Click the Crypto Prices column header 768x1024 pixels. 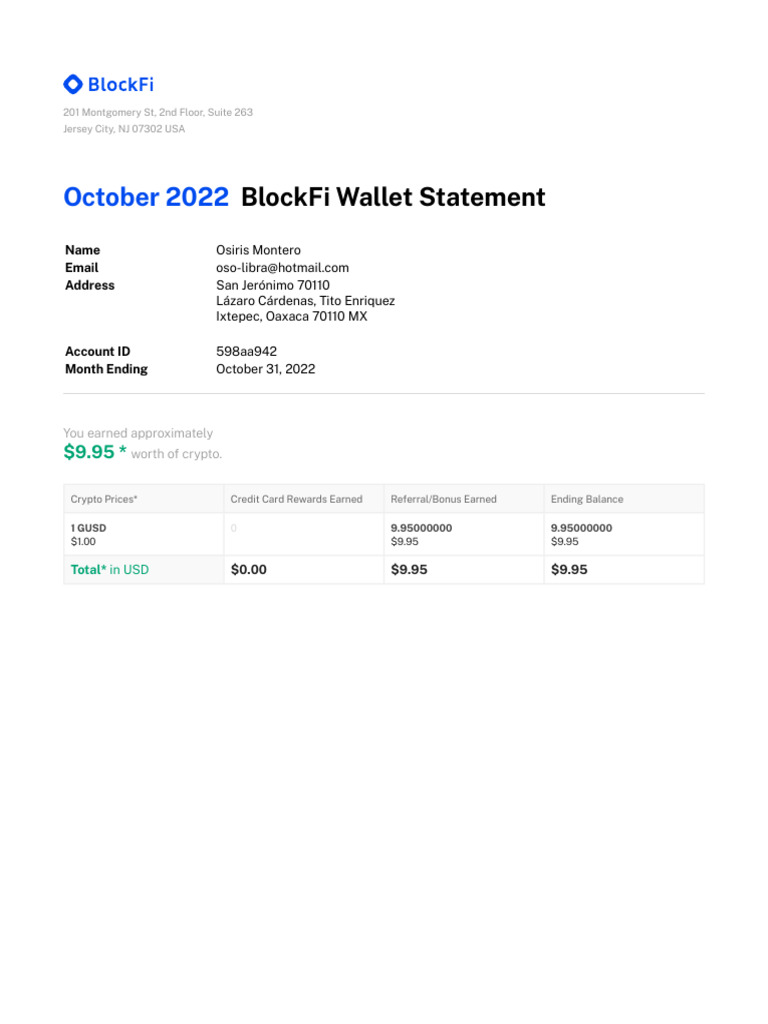click(104, 499)
